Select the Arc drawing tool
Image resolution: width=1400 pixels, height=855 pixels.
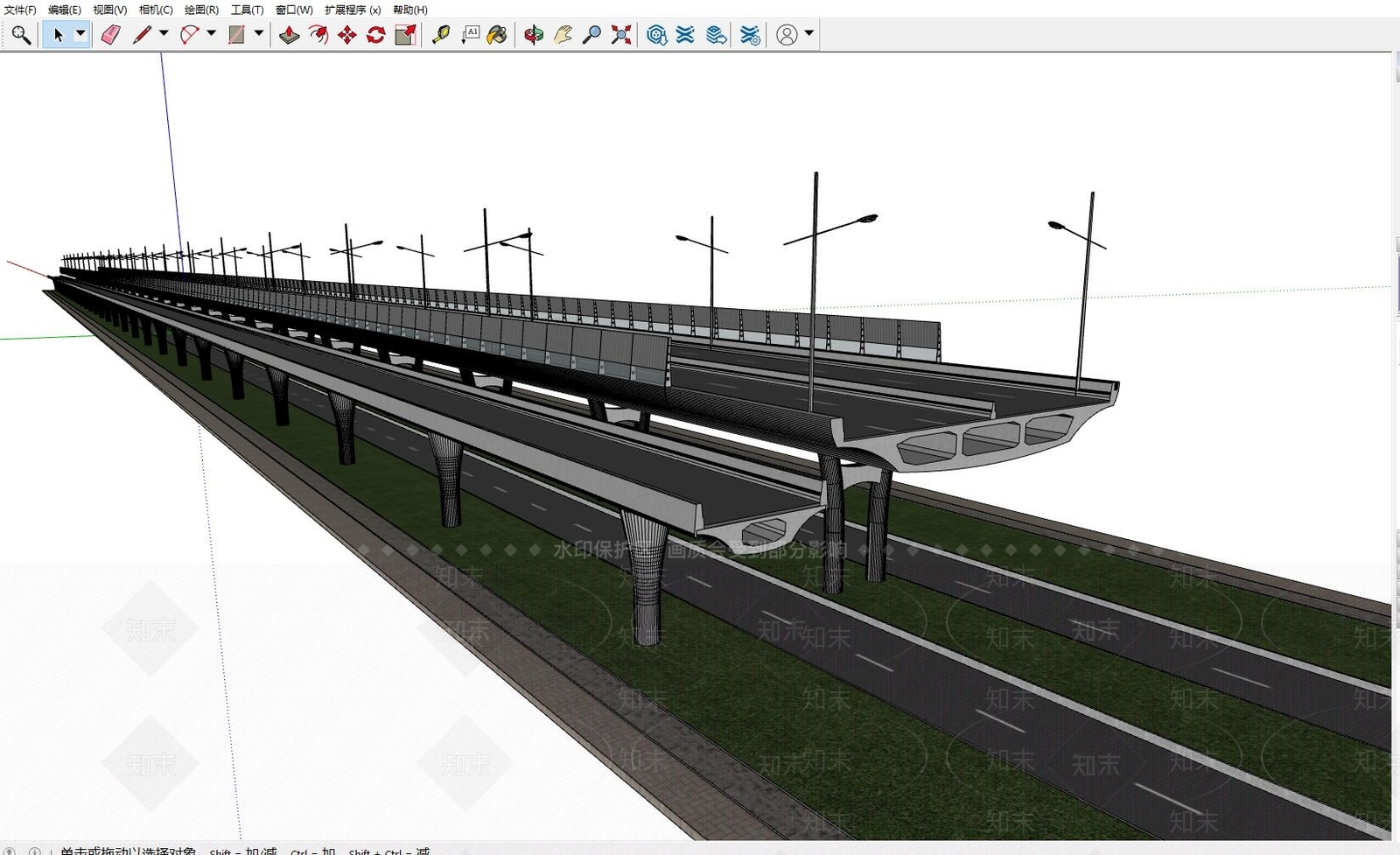point(189,35)
